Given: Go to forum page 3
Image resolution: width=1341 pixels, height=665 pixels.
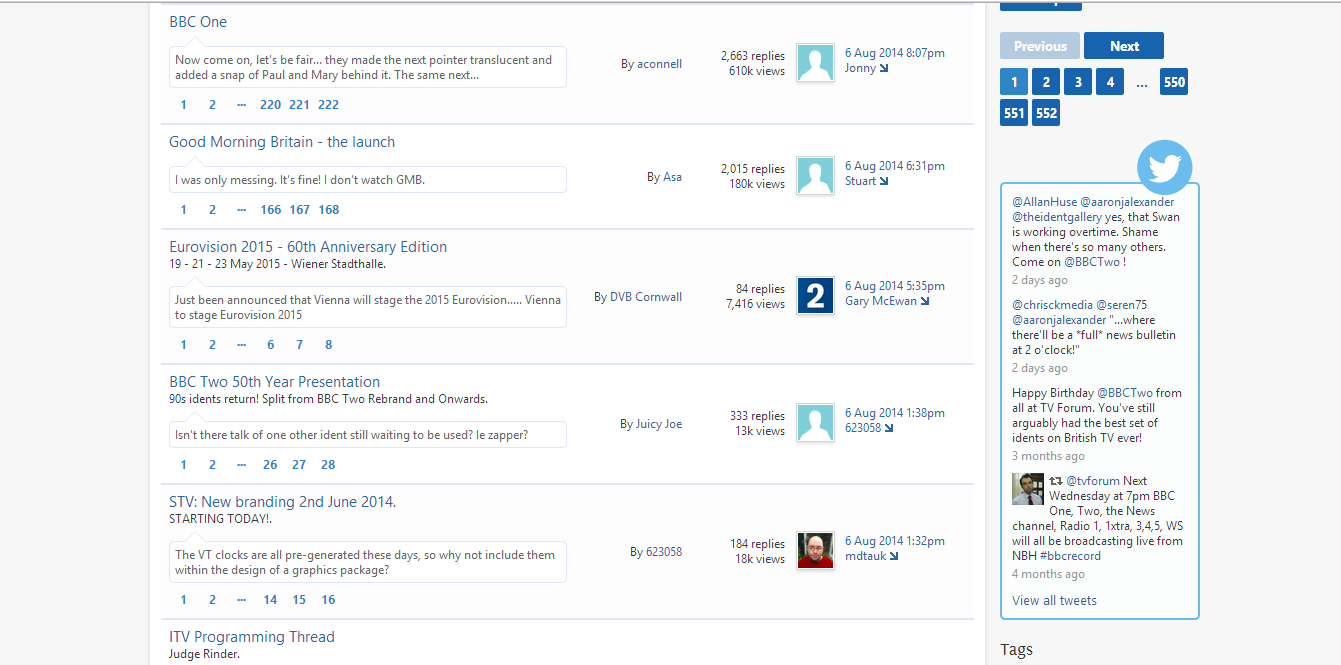Looking at the screenshot, I should (x=1078, y=82).
